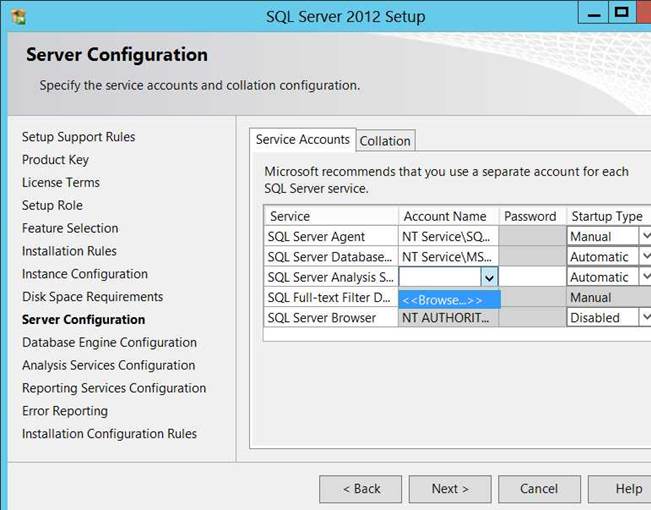
Task: Click Database Engine Configuration step
Action: [x=110, y=342]
